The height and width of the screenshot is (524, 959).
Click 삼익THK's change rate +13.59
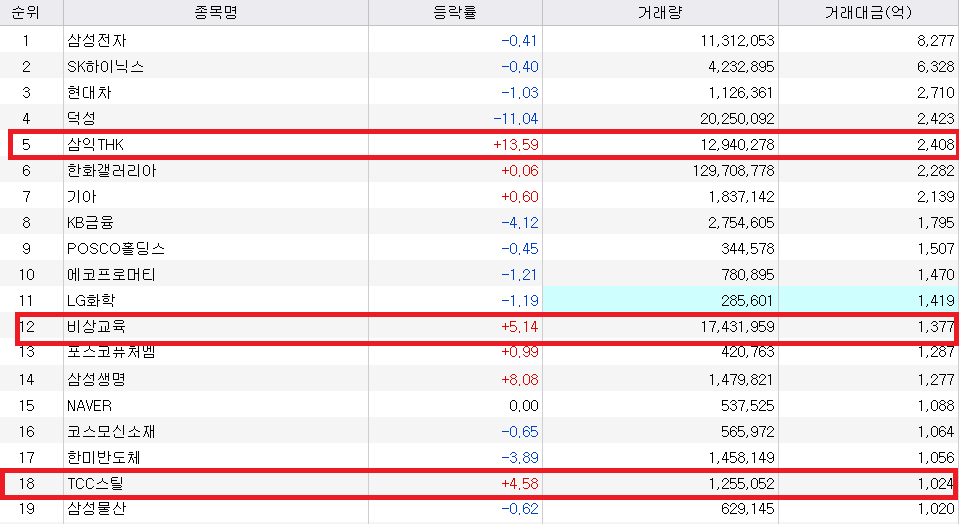pyautogui.click(x=516, y=145)
